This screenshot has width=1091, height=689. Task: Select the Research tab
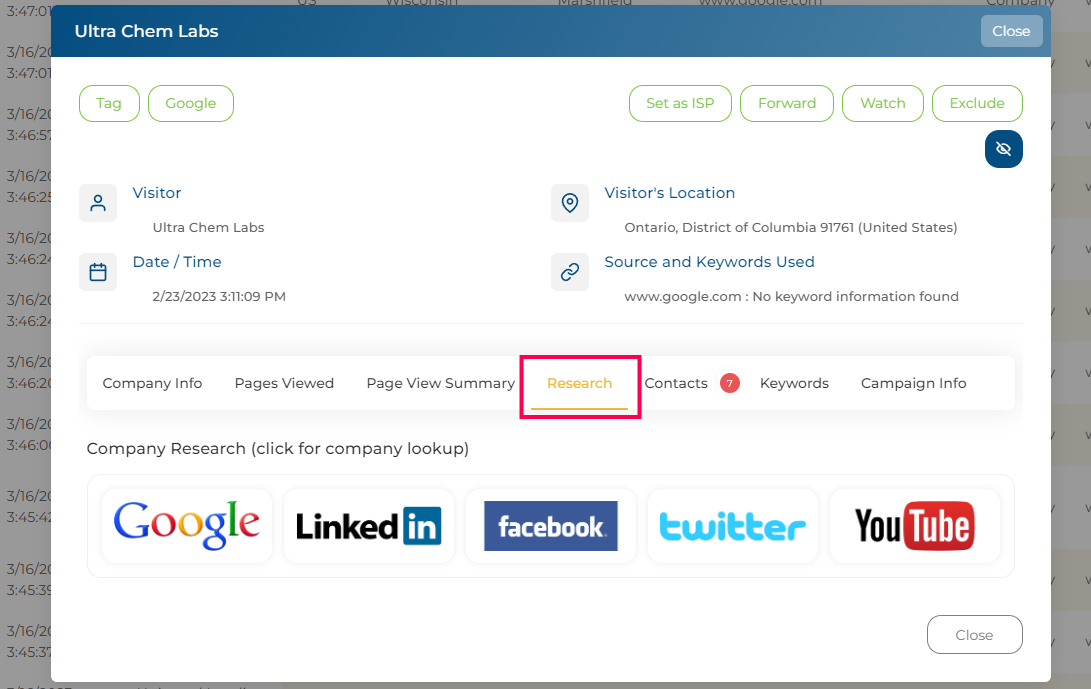click(580, 383)
